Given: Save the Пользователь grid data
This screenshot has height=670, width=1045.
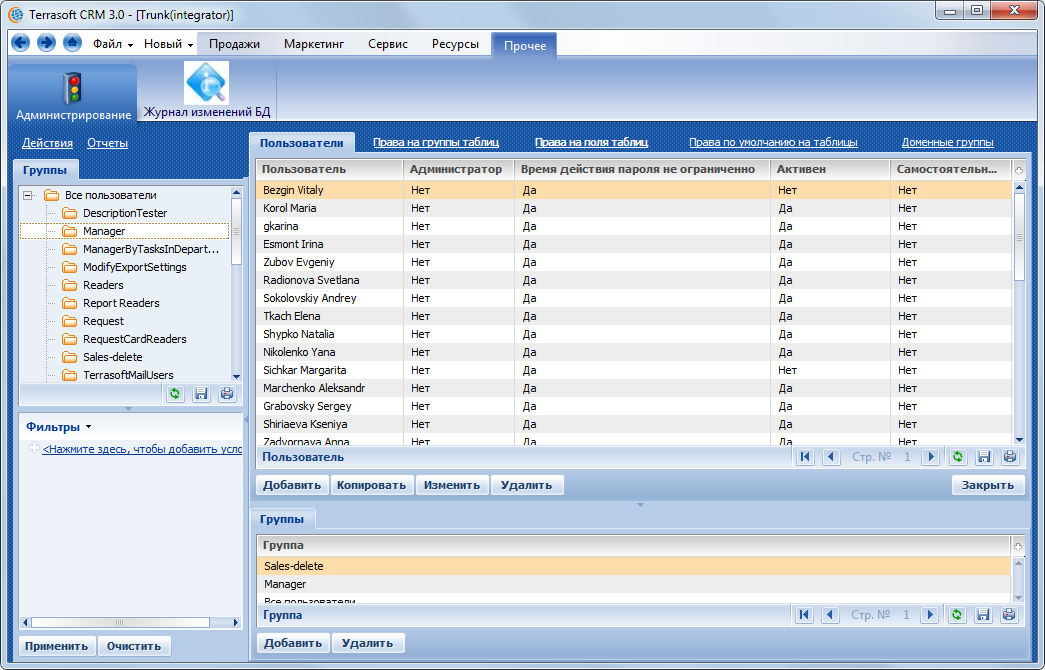Looking at the screenshot, I should click(x=984, y=457).
